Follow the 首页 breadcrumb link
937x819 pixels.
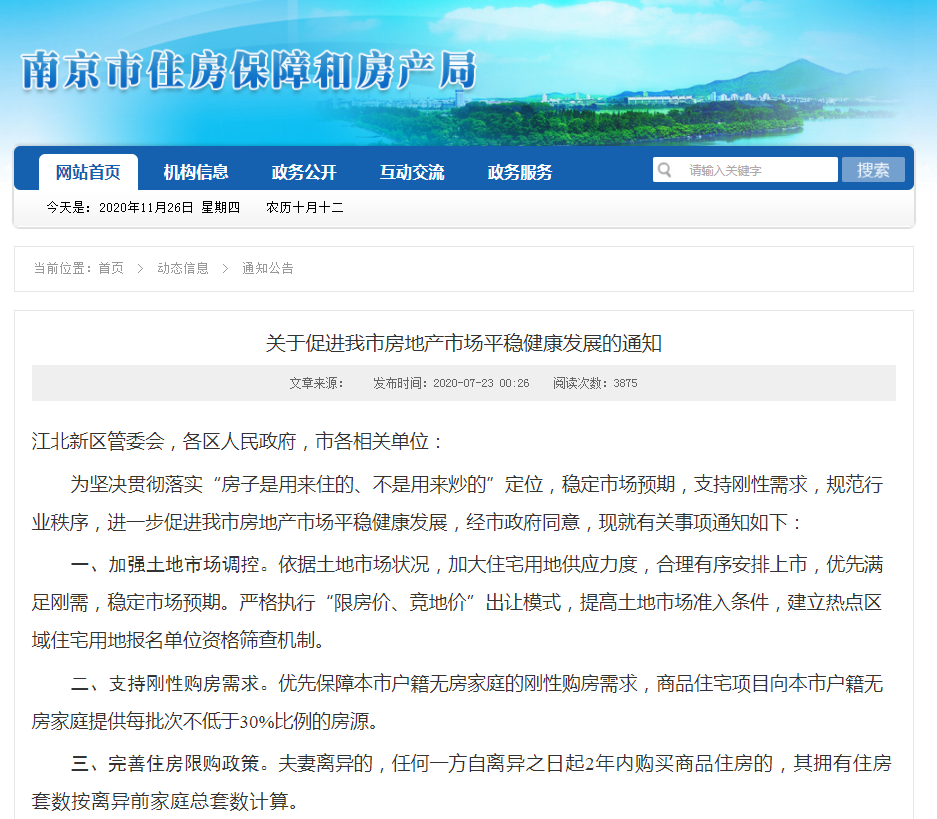(x=111, y=268)
